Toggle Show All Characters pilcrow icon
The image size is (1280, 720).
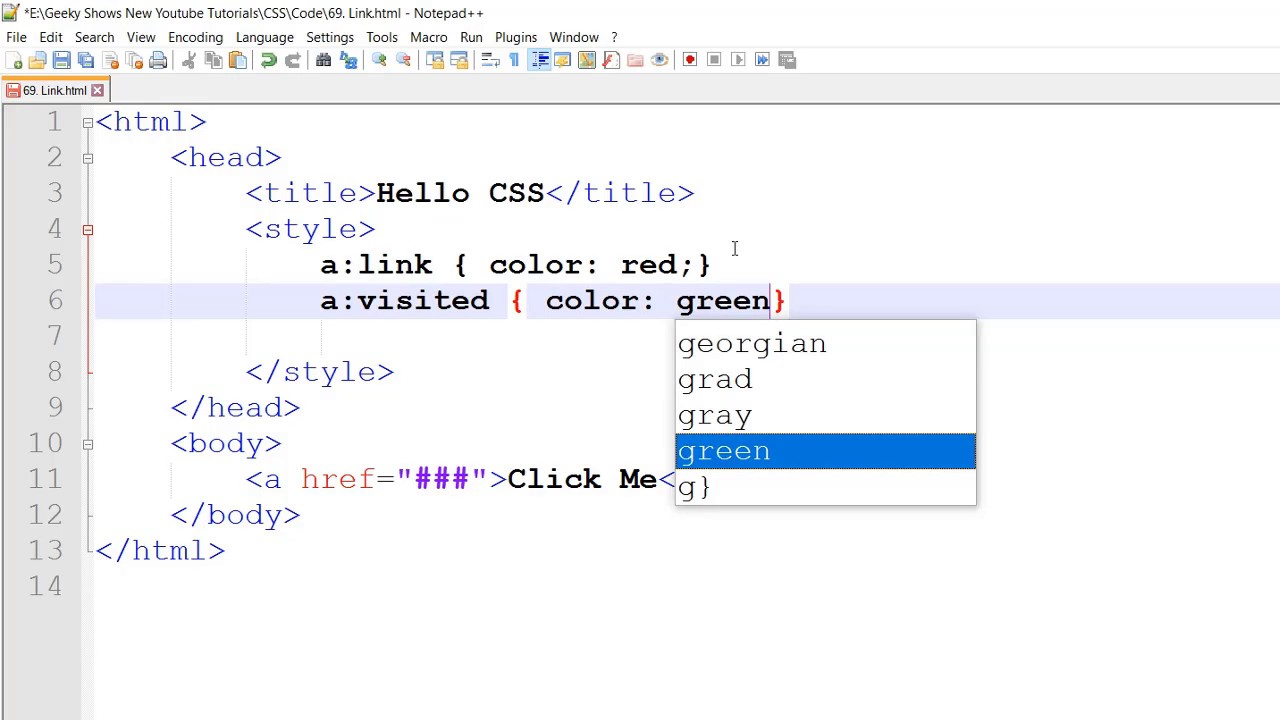(x=514, y=61)
